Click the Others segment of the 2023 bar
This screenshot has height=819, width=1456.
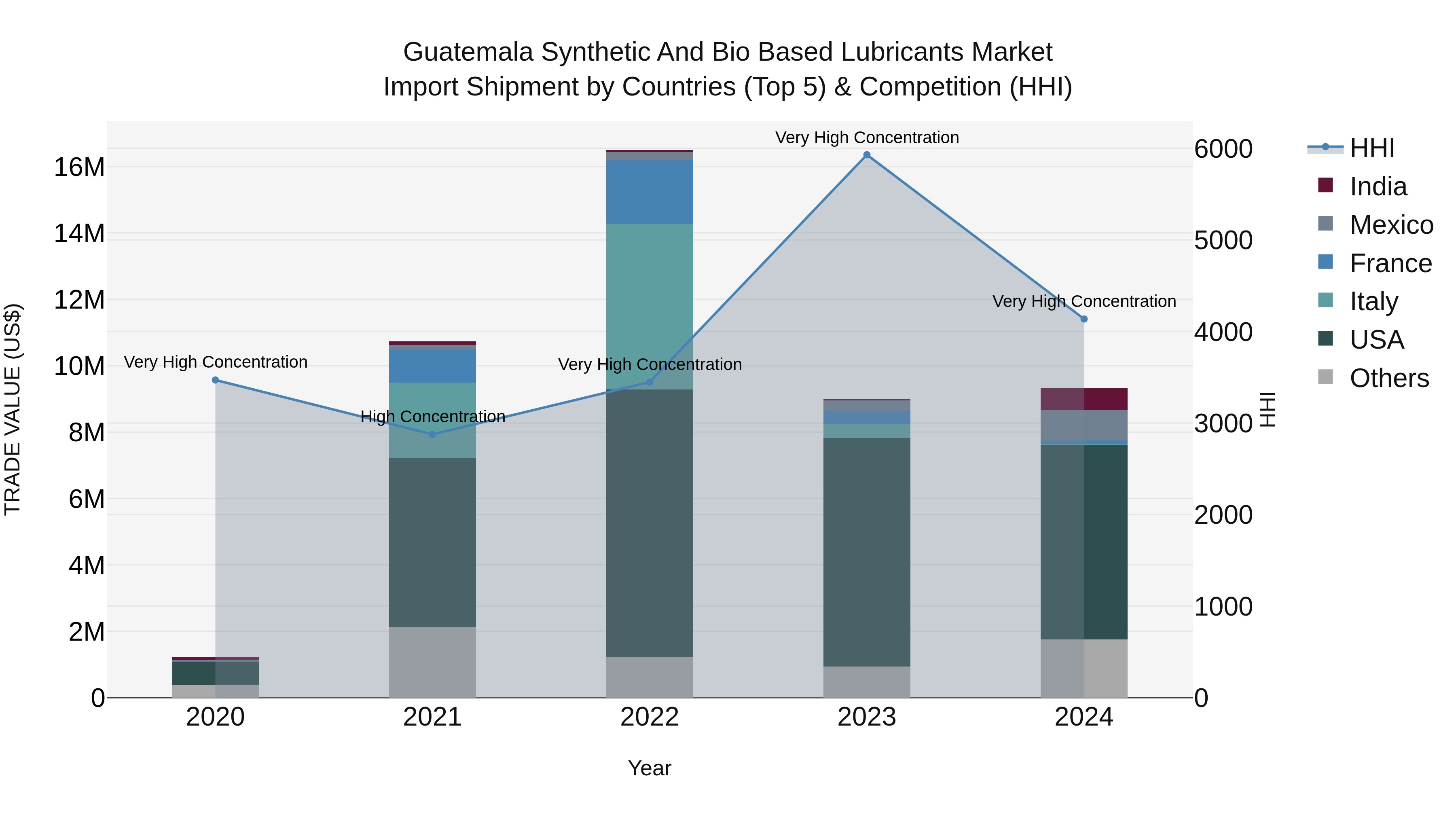click(x=866, y=682)
